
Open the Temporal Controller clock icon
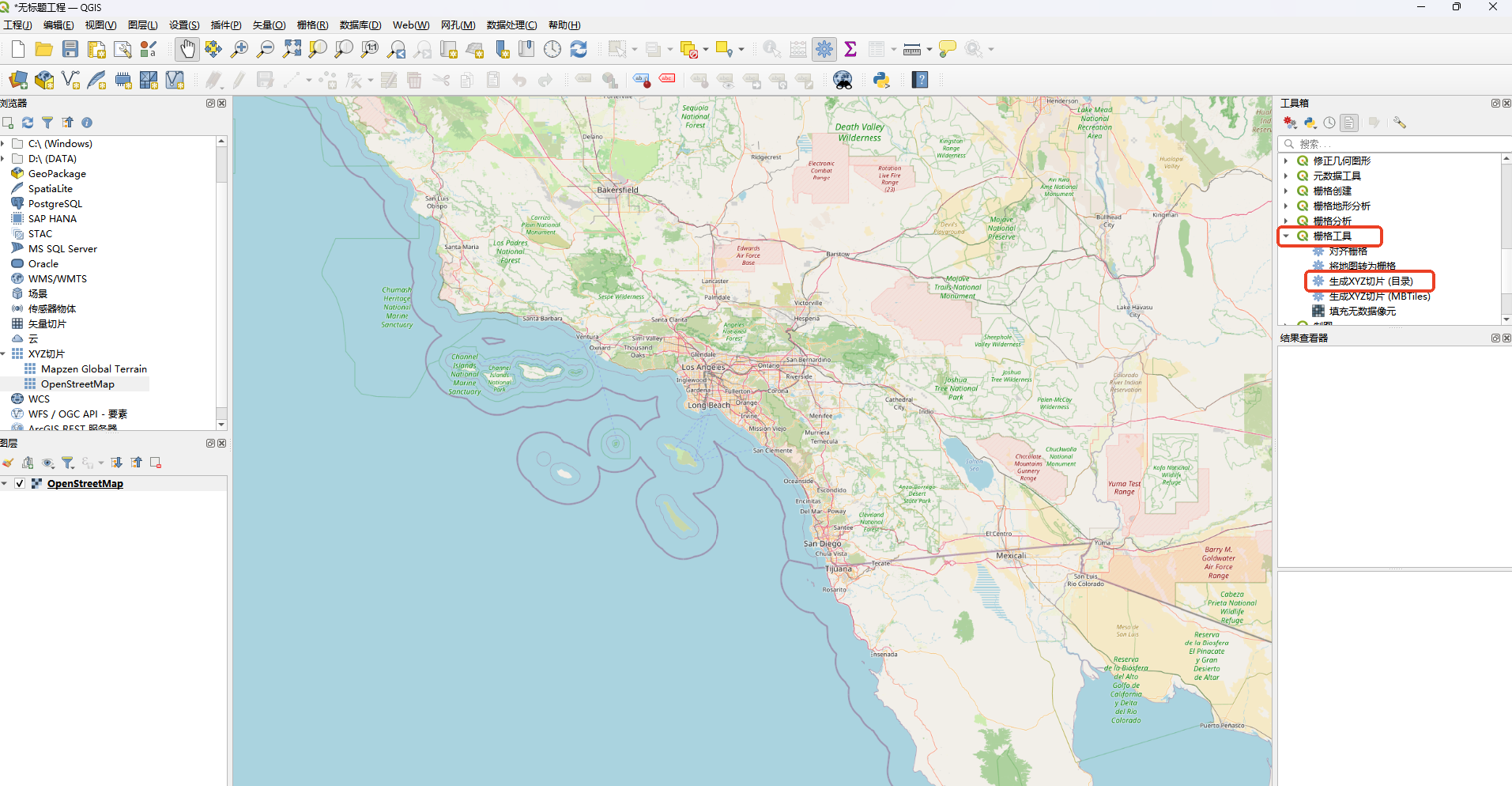pos(552,49)
